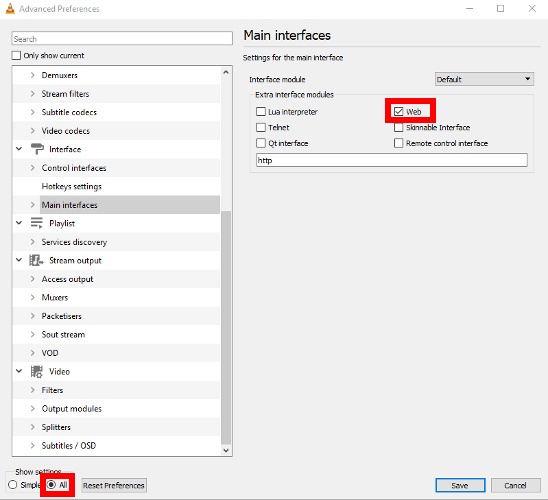548x500 pixels.
Task: Expand the Stream filters node
Action: click(x=33, y=94)
